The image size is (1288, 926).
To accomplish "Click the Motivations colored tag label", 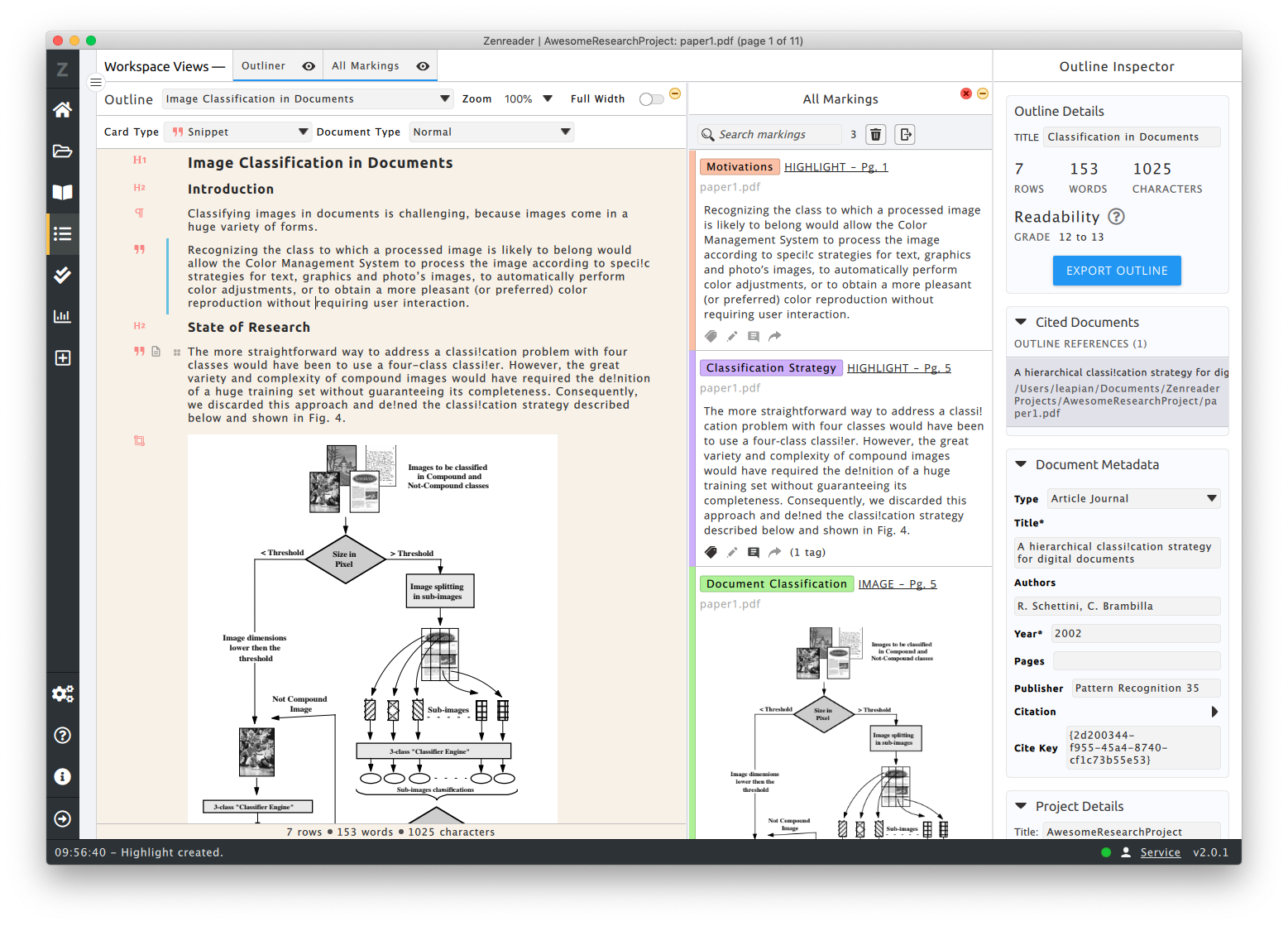I will 739,167.
